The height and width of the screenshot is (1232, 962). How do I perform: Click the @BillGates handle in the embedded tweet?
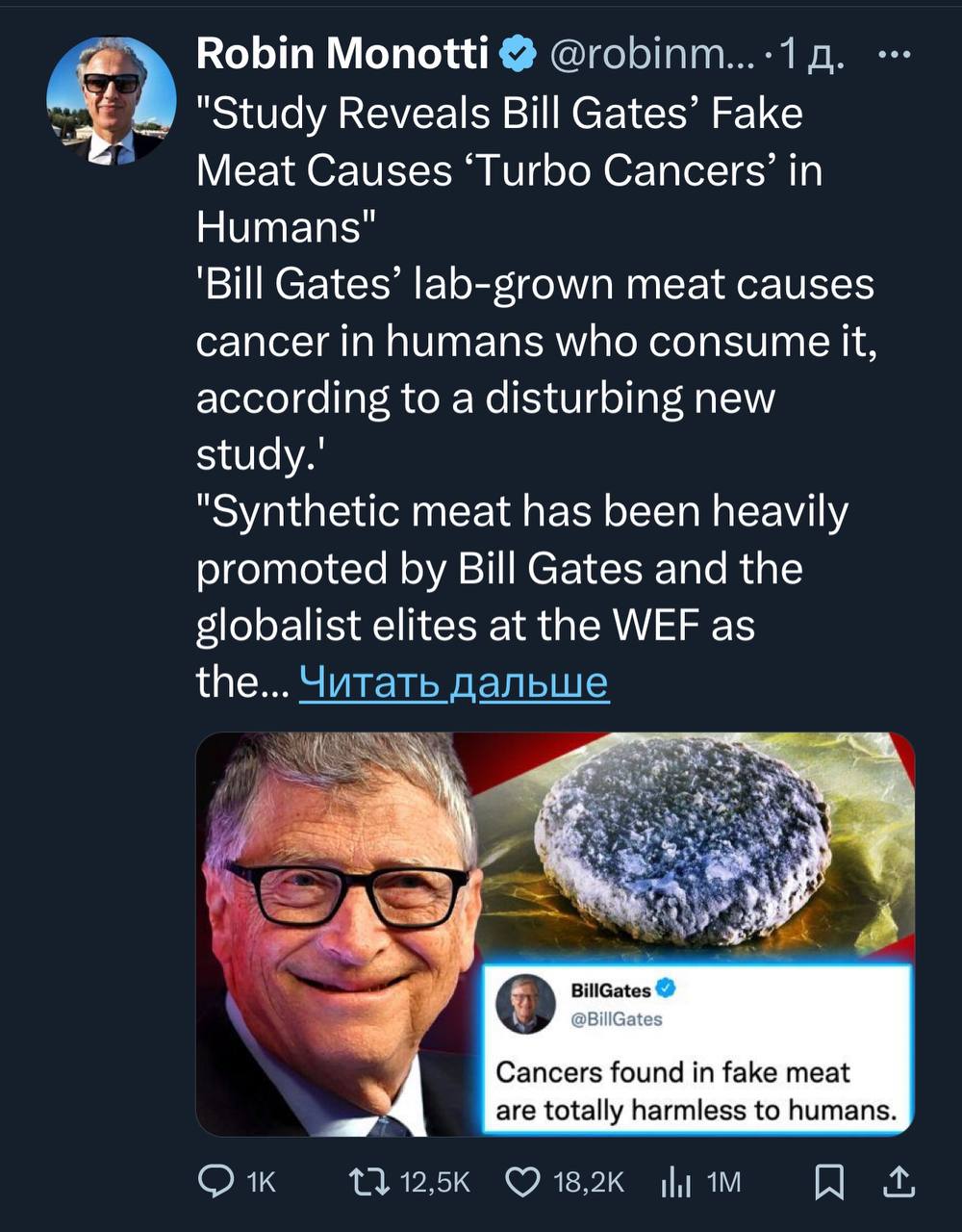617,1019
